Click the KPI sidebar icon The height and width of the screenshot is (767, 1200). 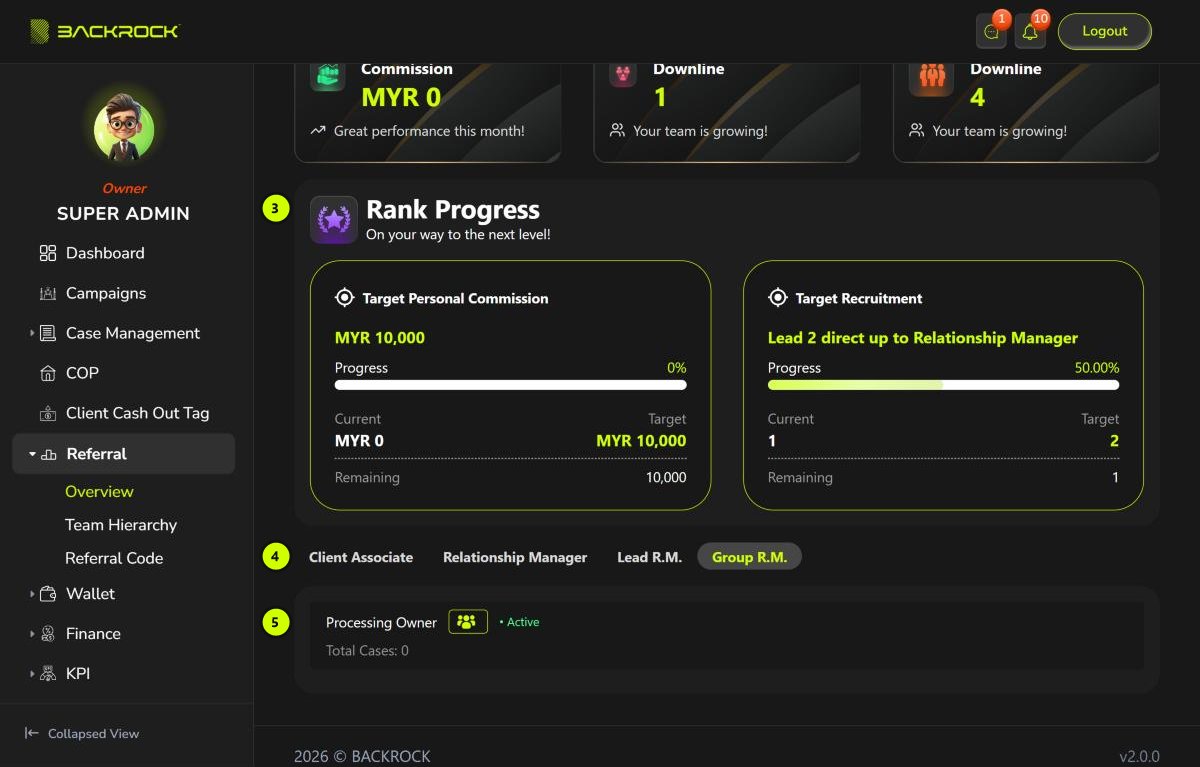48,674
